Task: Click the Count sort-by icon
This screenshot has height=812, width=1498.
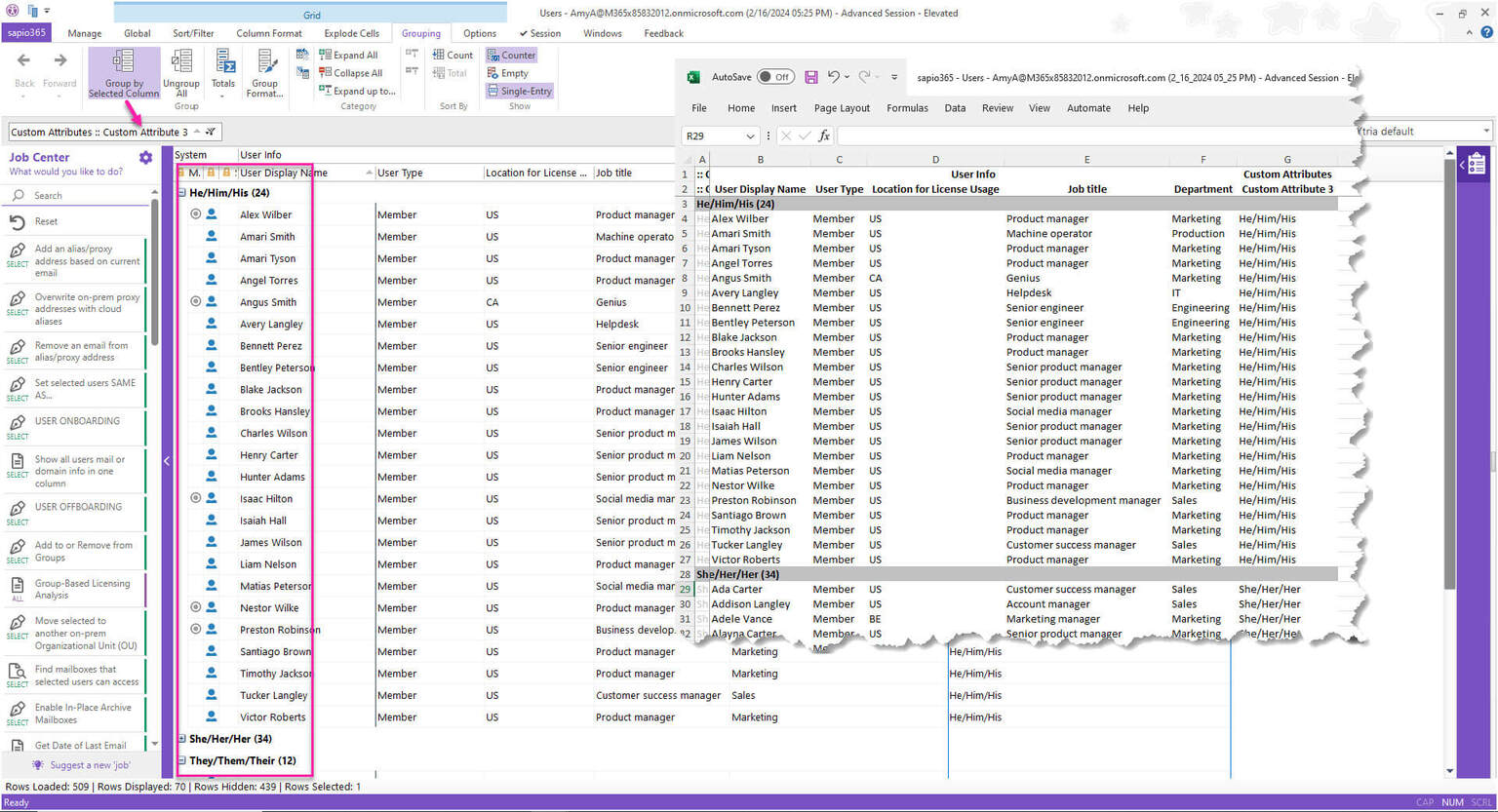Action: coord(439,55)
